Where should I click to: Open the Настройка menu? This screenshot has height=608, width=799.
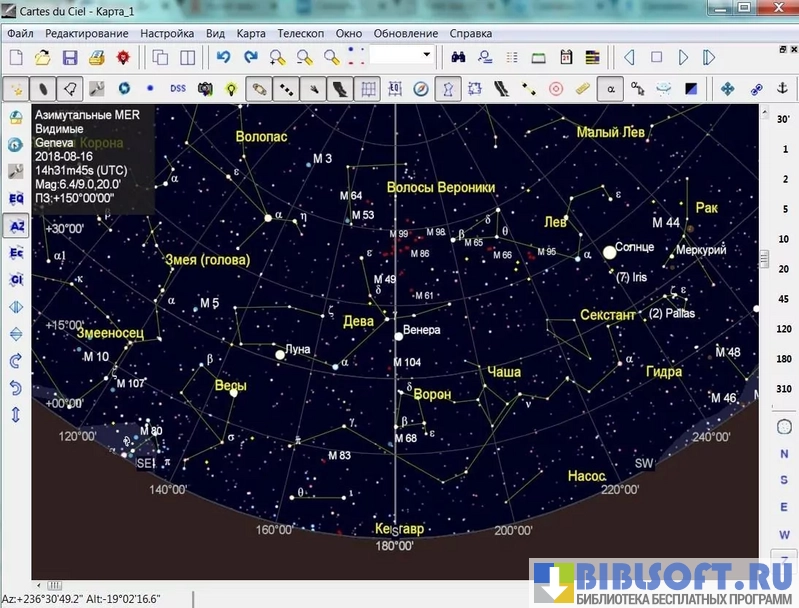pos(167,33)
